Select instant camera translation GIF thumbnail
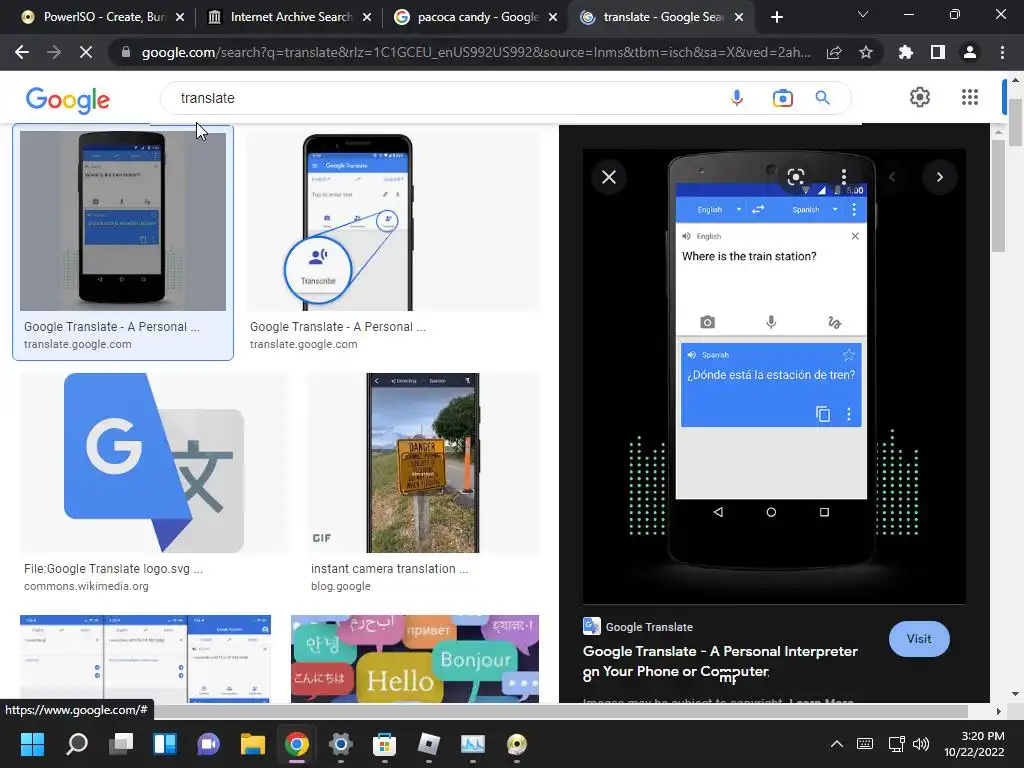The height and width of the screenshot is (768, 1024). point(423,463)
